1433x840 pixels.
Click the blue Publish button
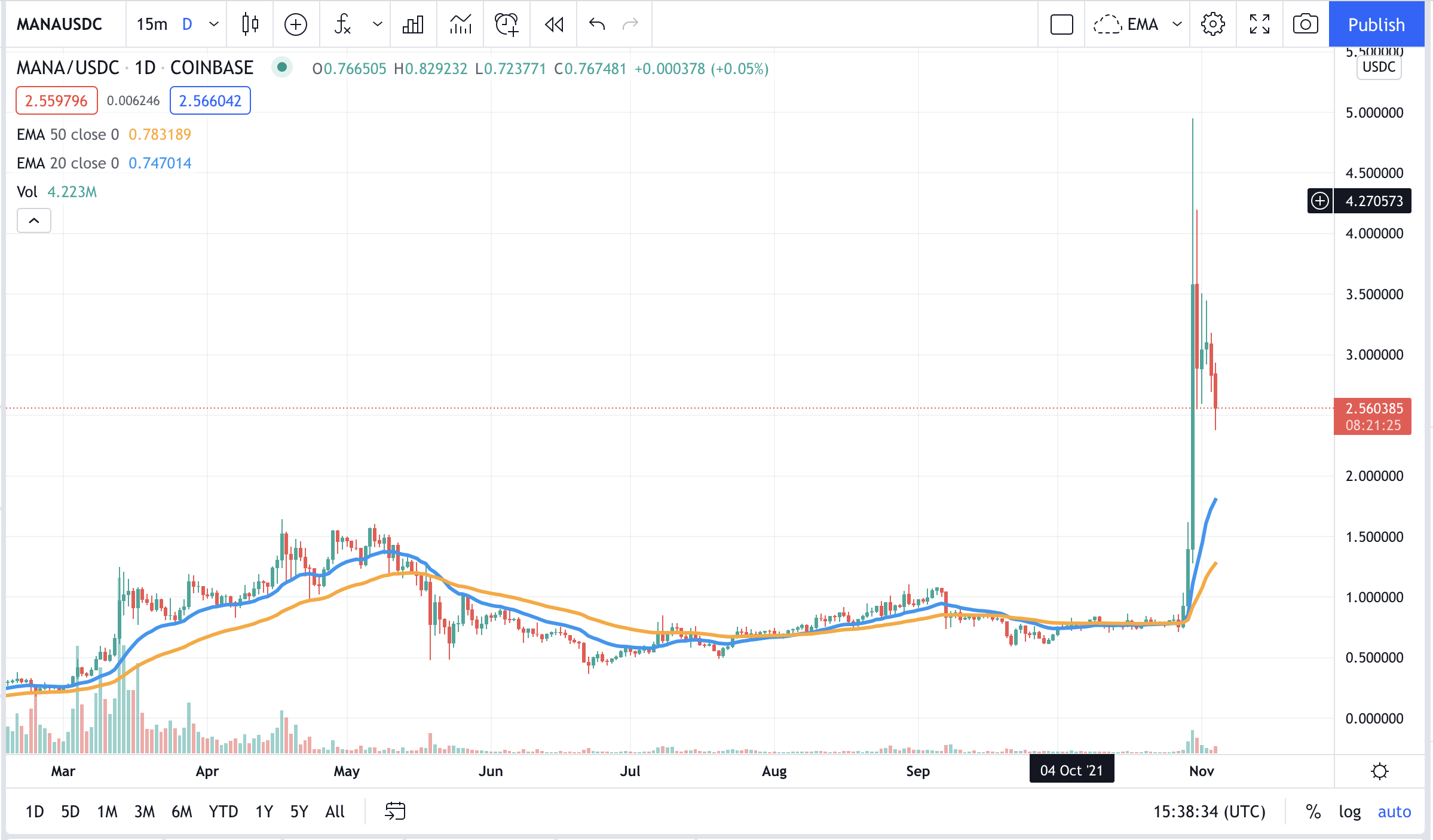pos(1376,24)
